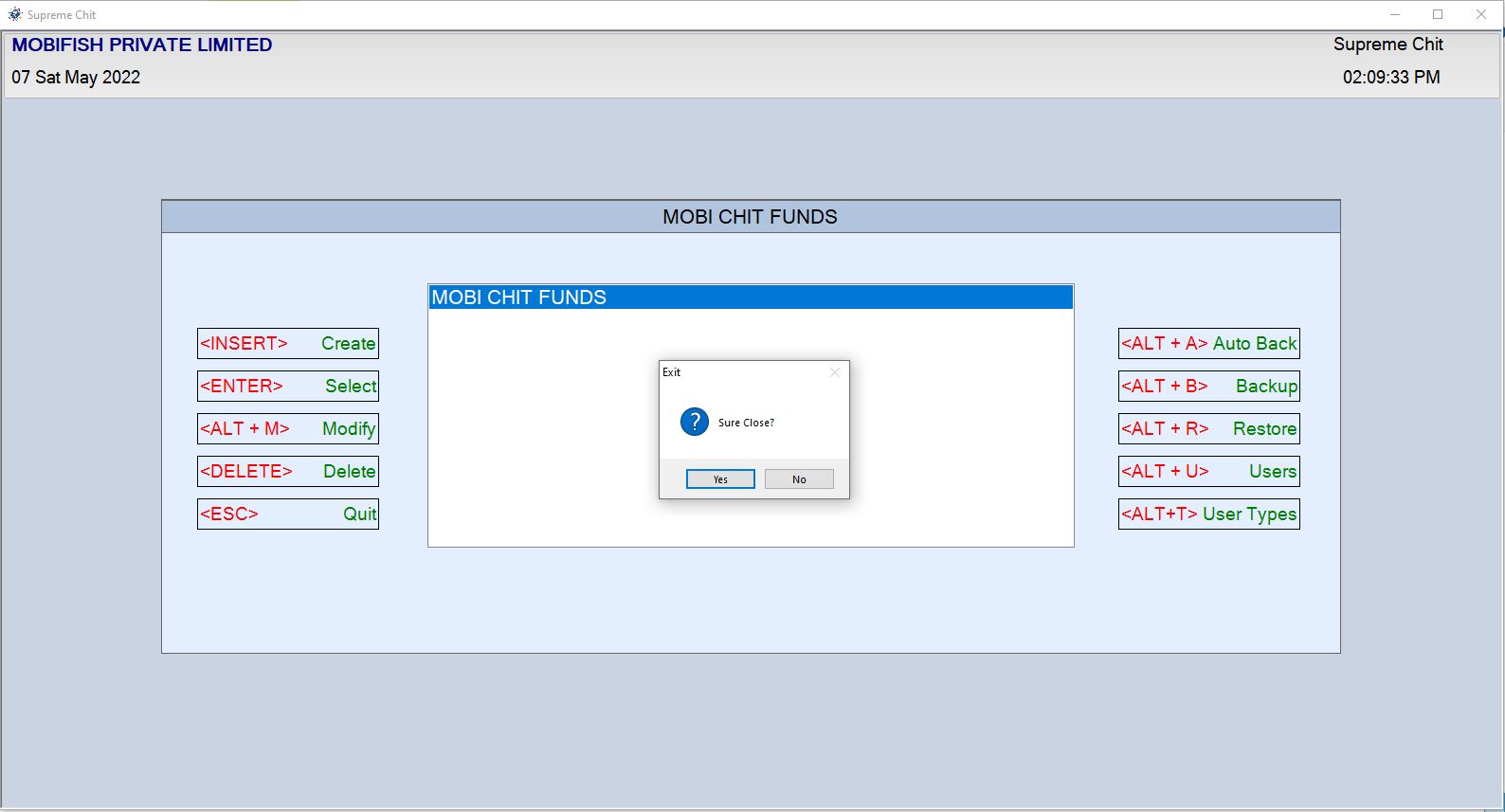Screen dimensions: 1505x812
Task: Click the MOBI CHIT FUNDS panel header
Action: click(751, 217)
